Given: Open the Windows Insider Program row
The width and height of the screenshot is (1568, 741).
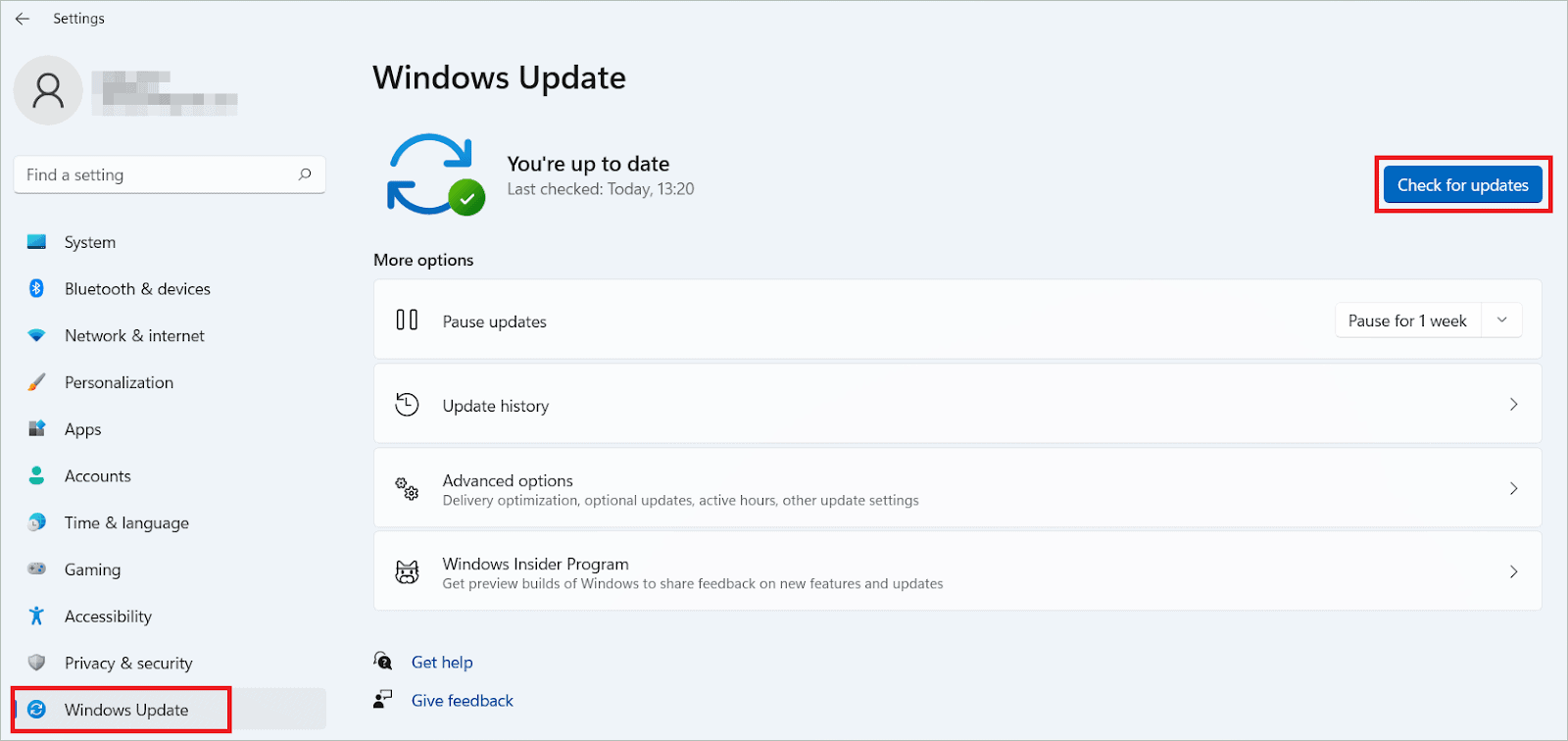Looking at the screenshot, I should click(957, 571).
